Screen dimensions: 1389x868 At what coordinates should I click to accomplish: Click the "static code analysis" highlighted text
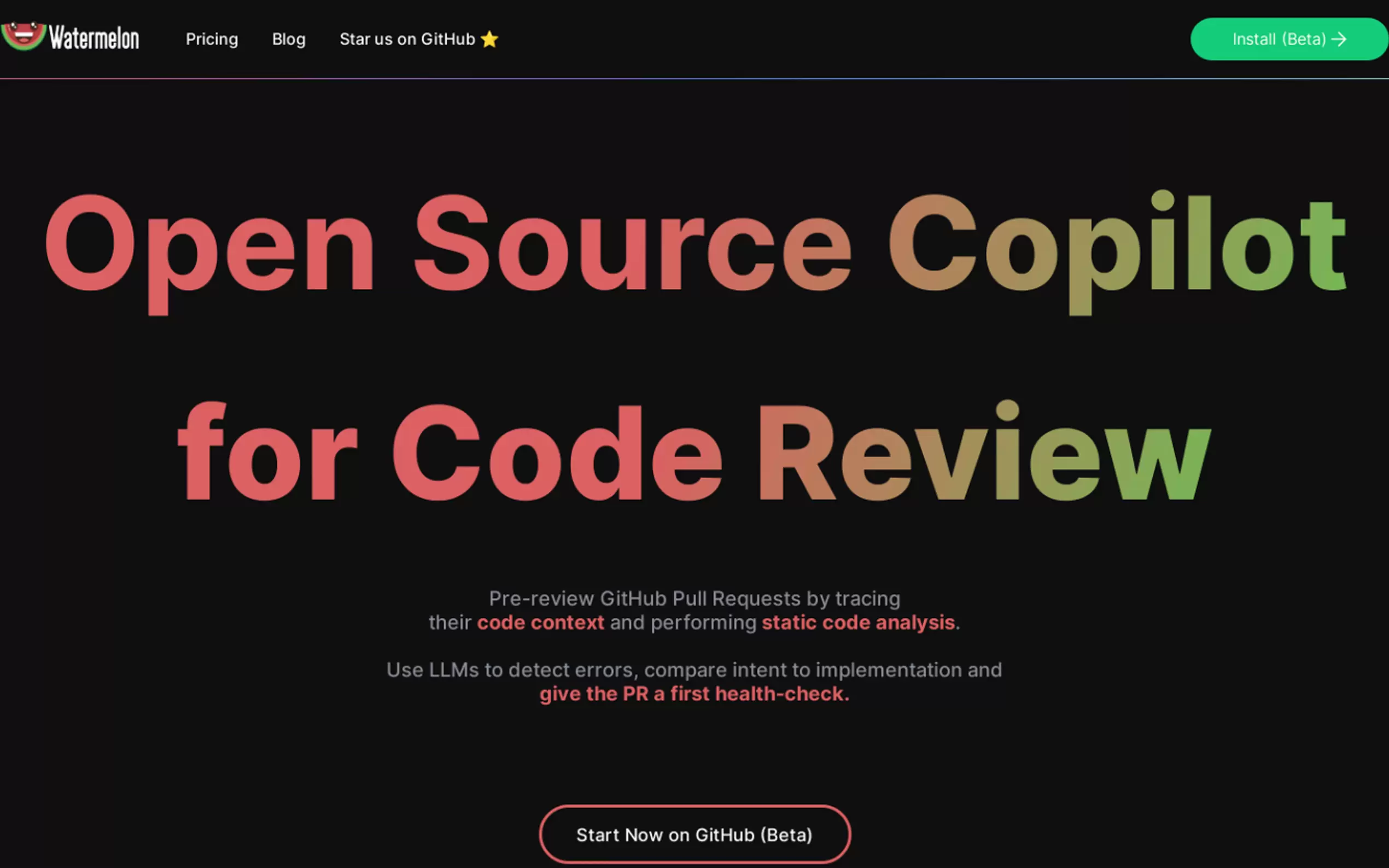(x=859, y=622)
